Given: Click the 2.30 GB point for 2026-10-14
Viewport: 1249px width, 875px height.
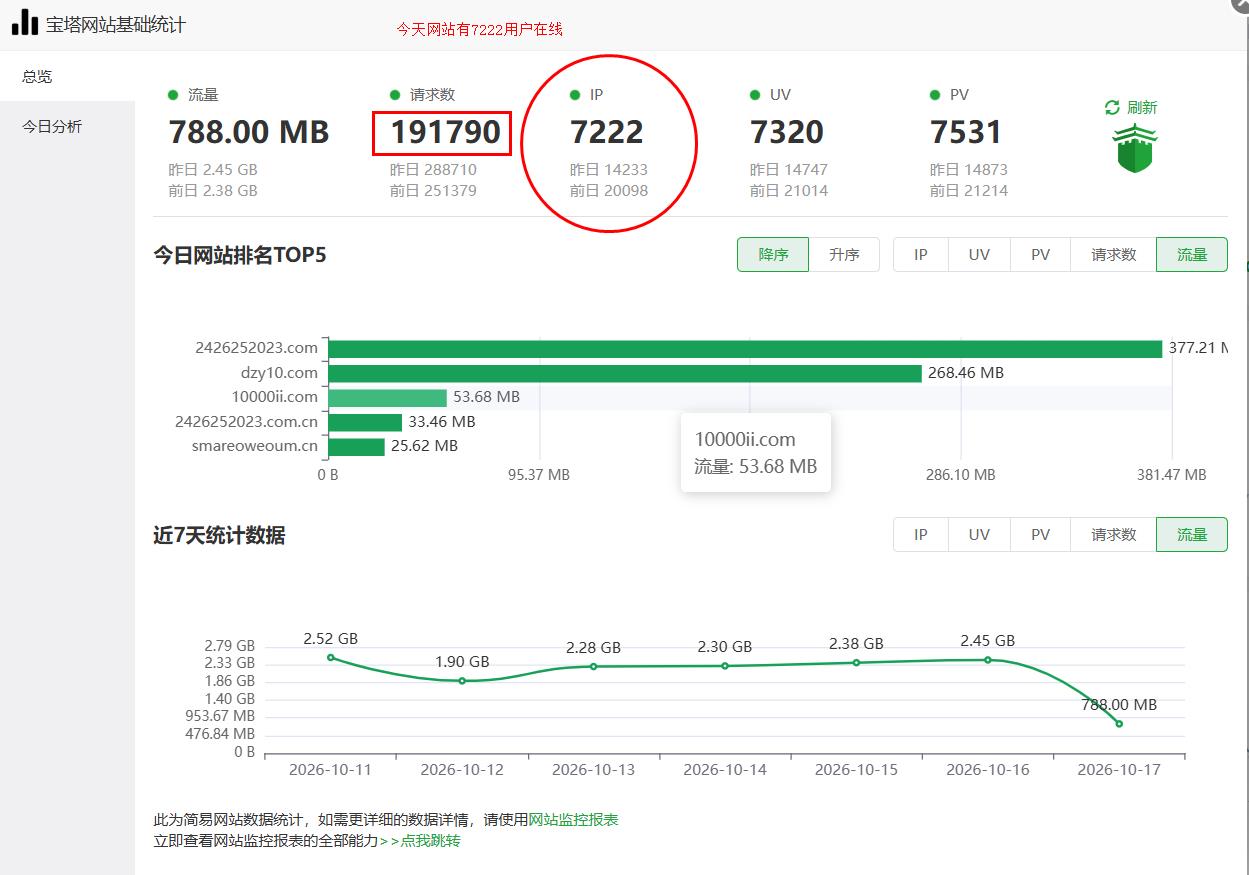Looking at the screenshot, I should [725, 666].
